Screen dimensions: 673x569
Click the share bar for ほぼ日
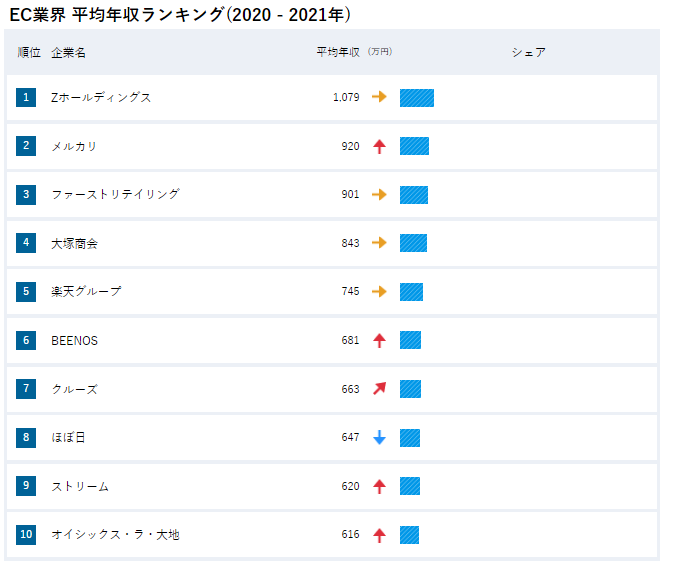pyautogui.click(x=410, y=438)
